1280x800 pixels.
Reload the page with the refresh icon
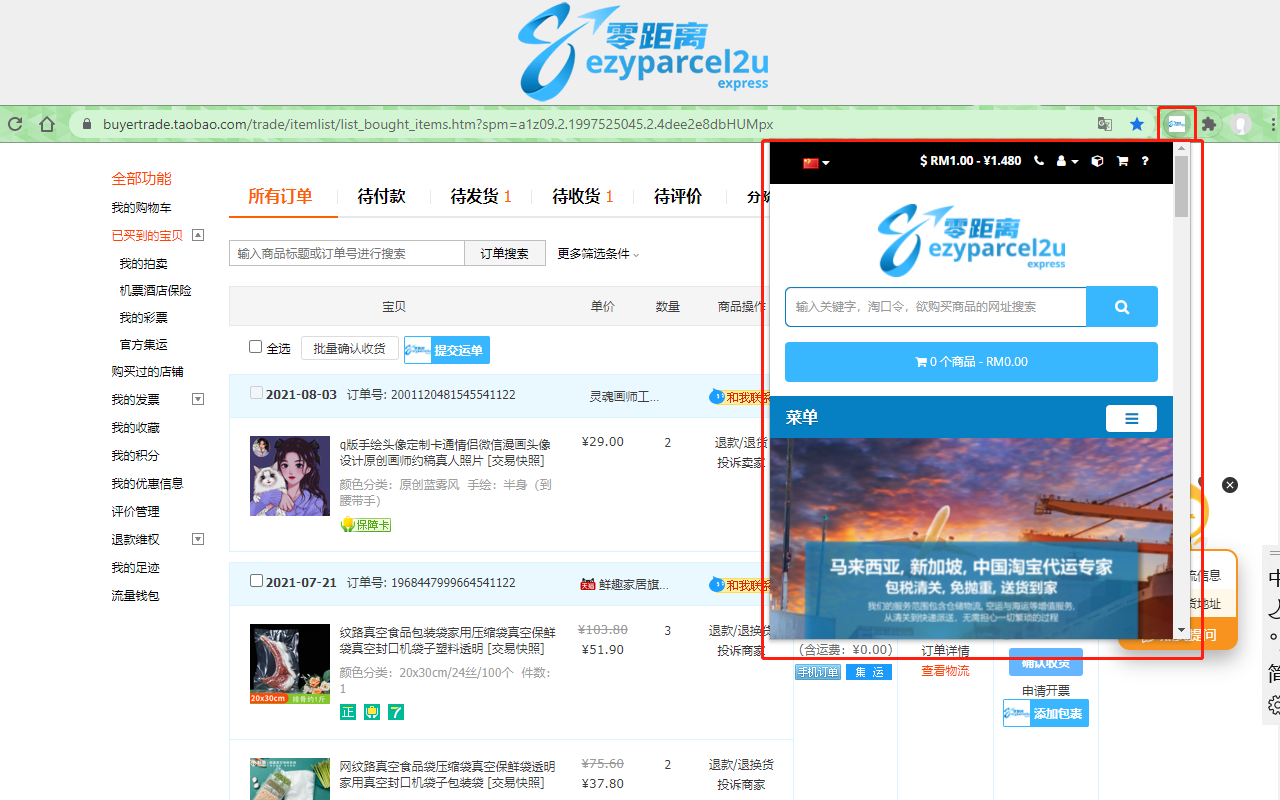(x=15, y=125)
